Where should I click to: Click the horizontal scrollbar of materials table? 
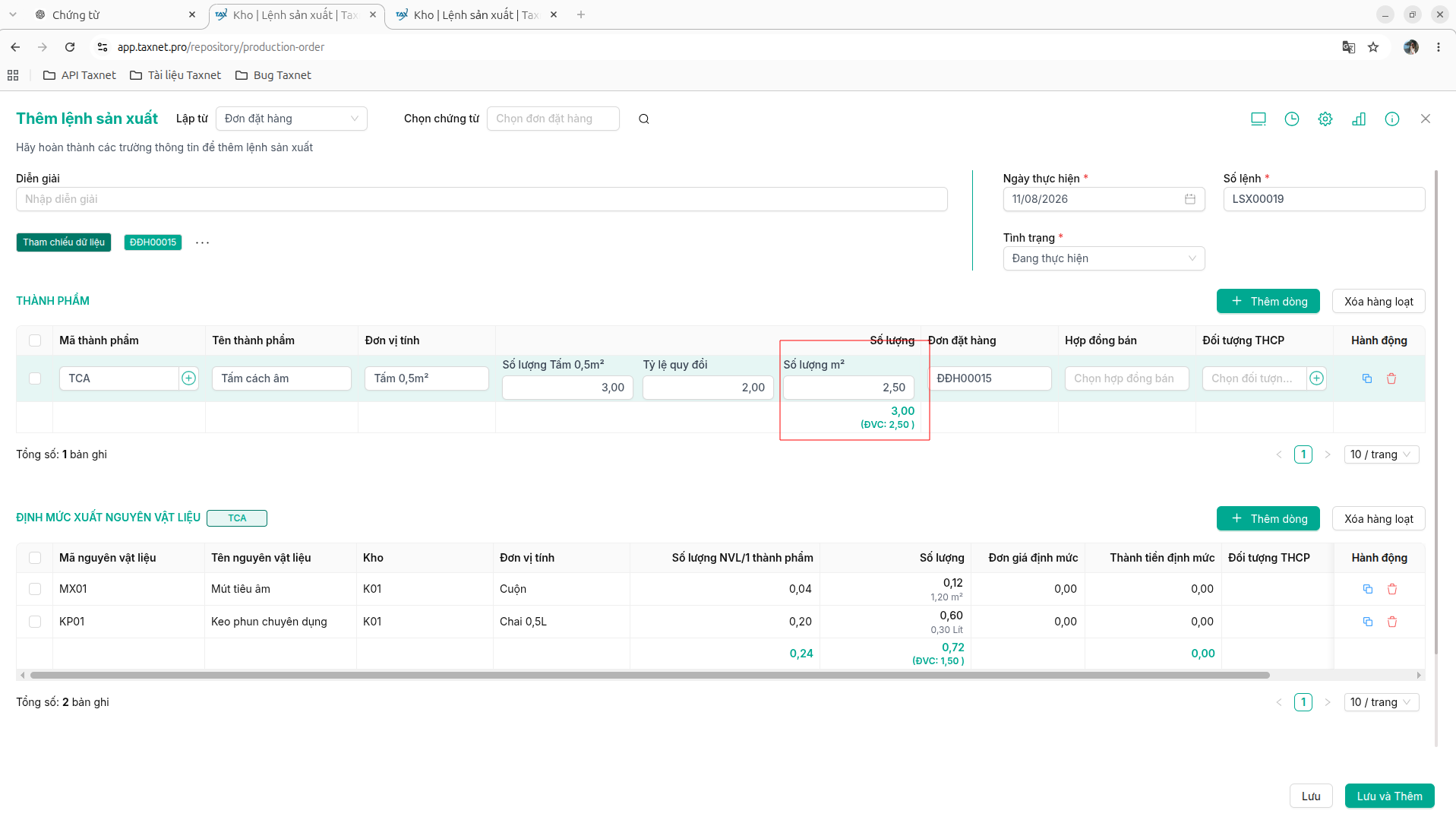[649, 675]
